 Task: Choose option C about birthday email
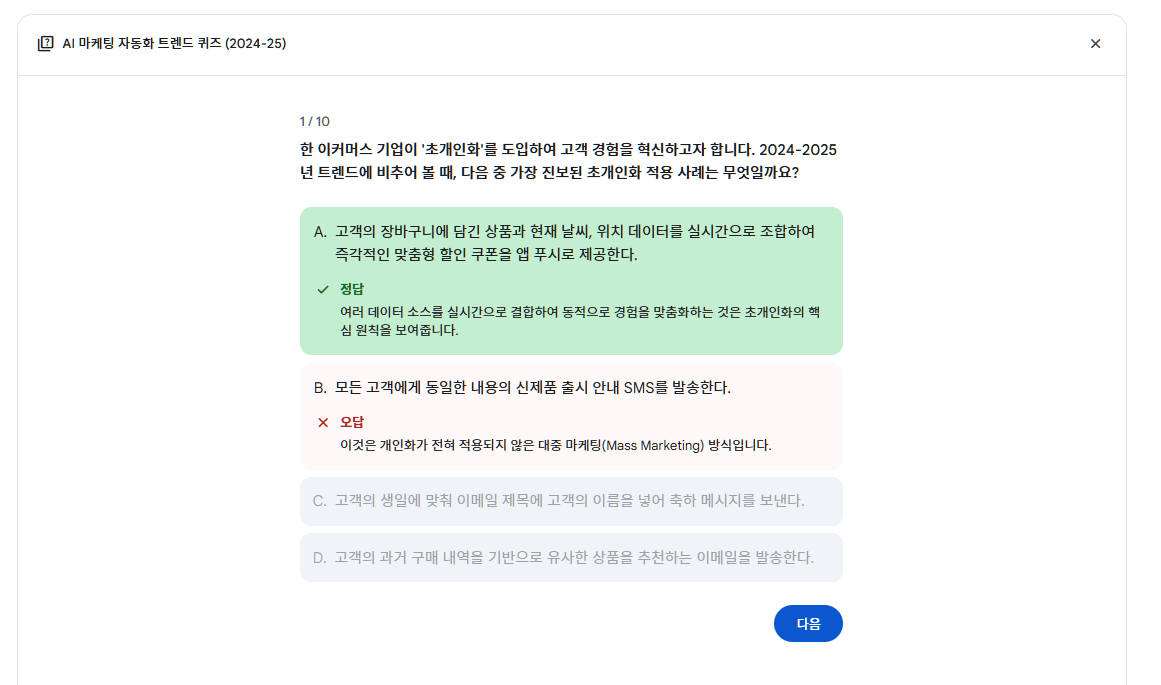tap(571, 501)
